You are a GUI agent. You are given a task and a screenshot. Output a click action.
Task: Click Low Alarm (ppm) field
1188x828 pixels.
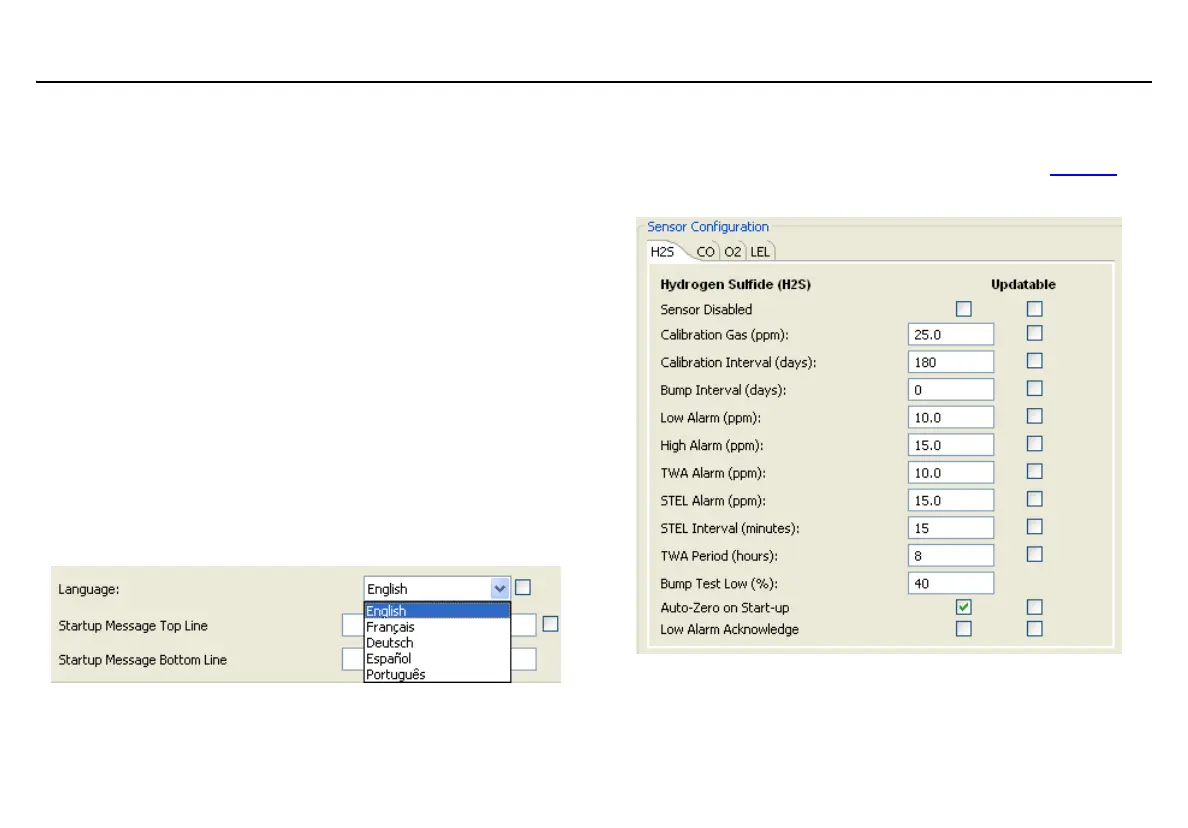point(951,417)
